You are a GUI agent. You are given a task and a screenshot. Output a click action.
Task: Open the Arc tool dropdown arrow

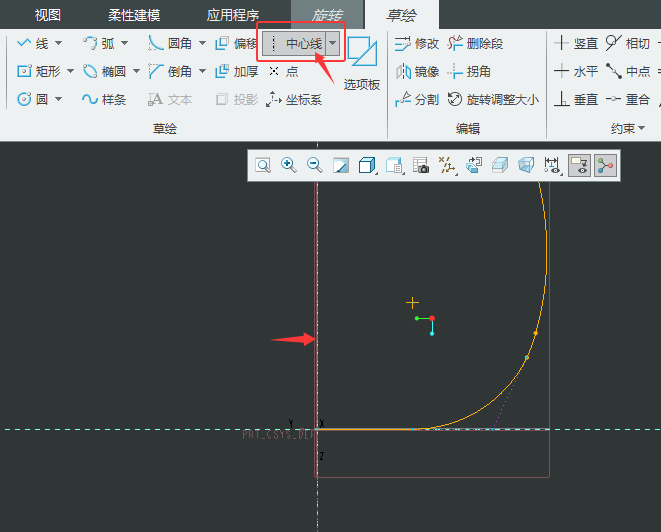pyautogui.click(x=124, y=43)
